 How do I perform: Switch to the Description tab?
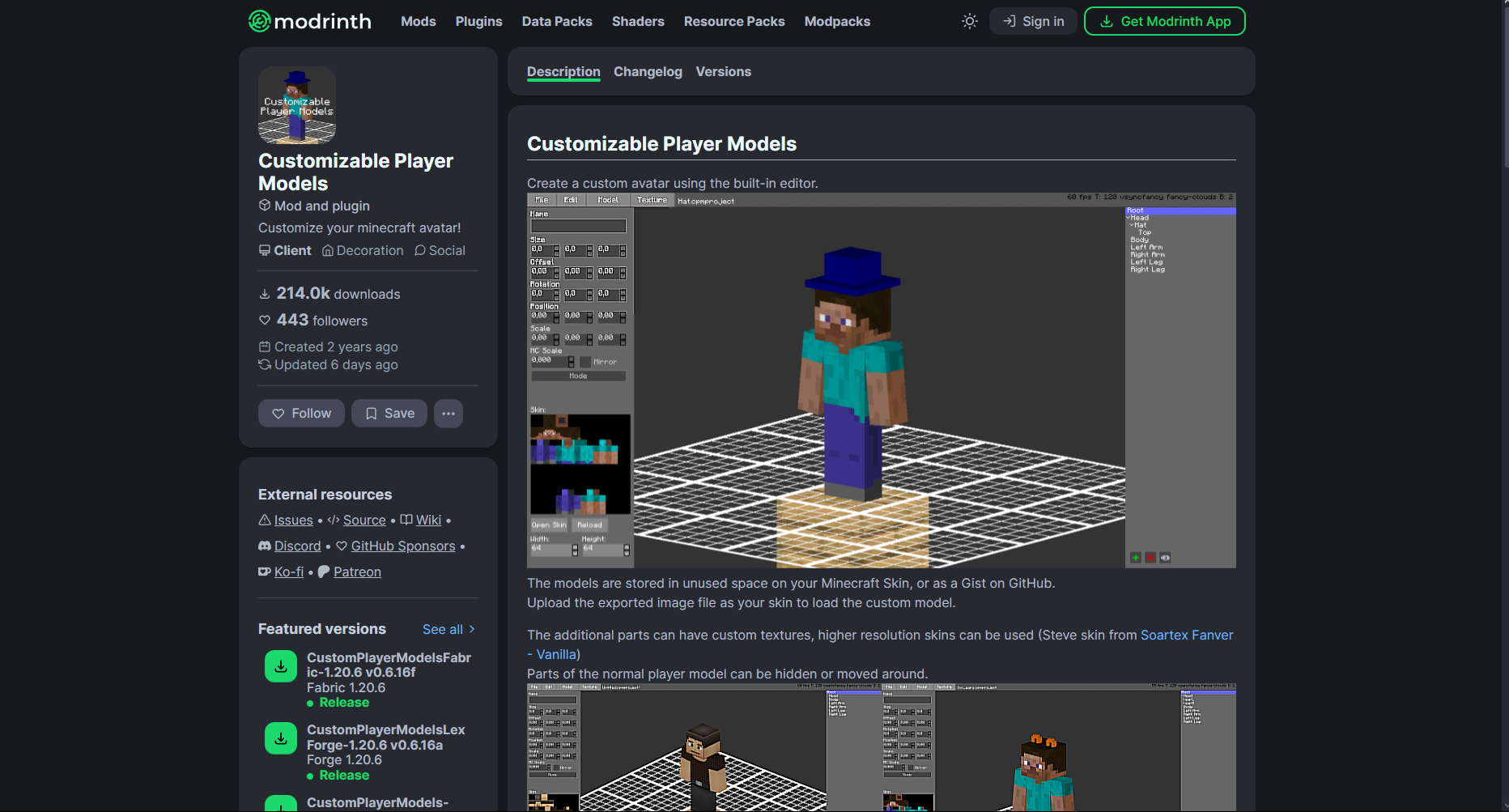point(563,71)
